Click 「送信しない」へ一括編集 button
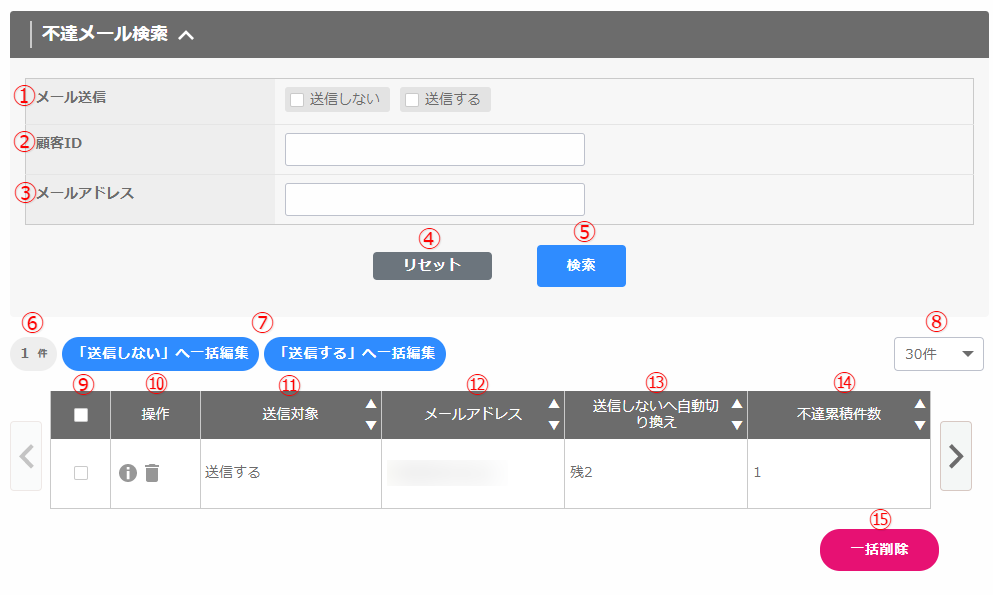Screen dimensions: 993x595 160,353
